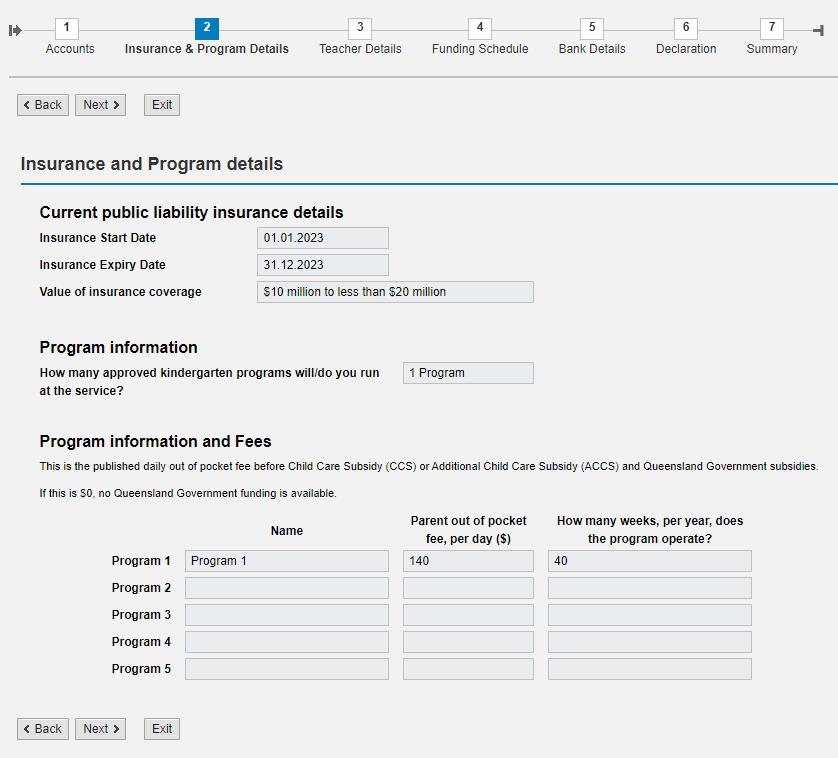Go to wizard step 1 Accounts
Screen dimensions: 838x758
click(x=69, y=29)
